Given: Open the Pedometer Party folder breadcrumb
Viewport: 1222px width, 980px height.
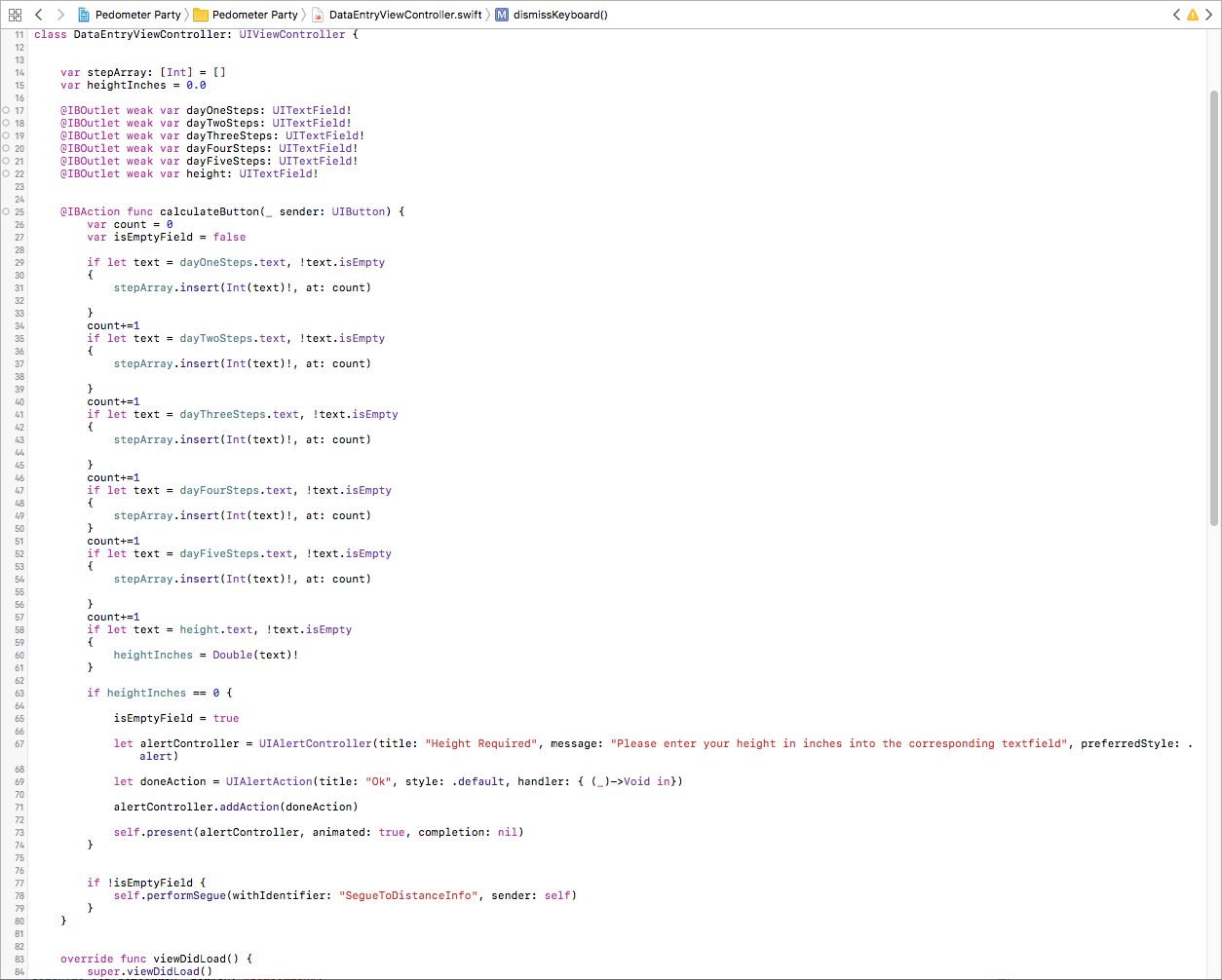Looking at the screenshot, I should tap(247, 15).
